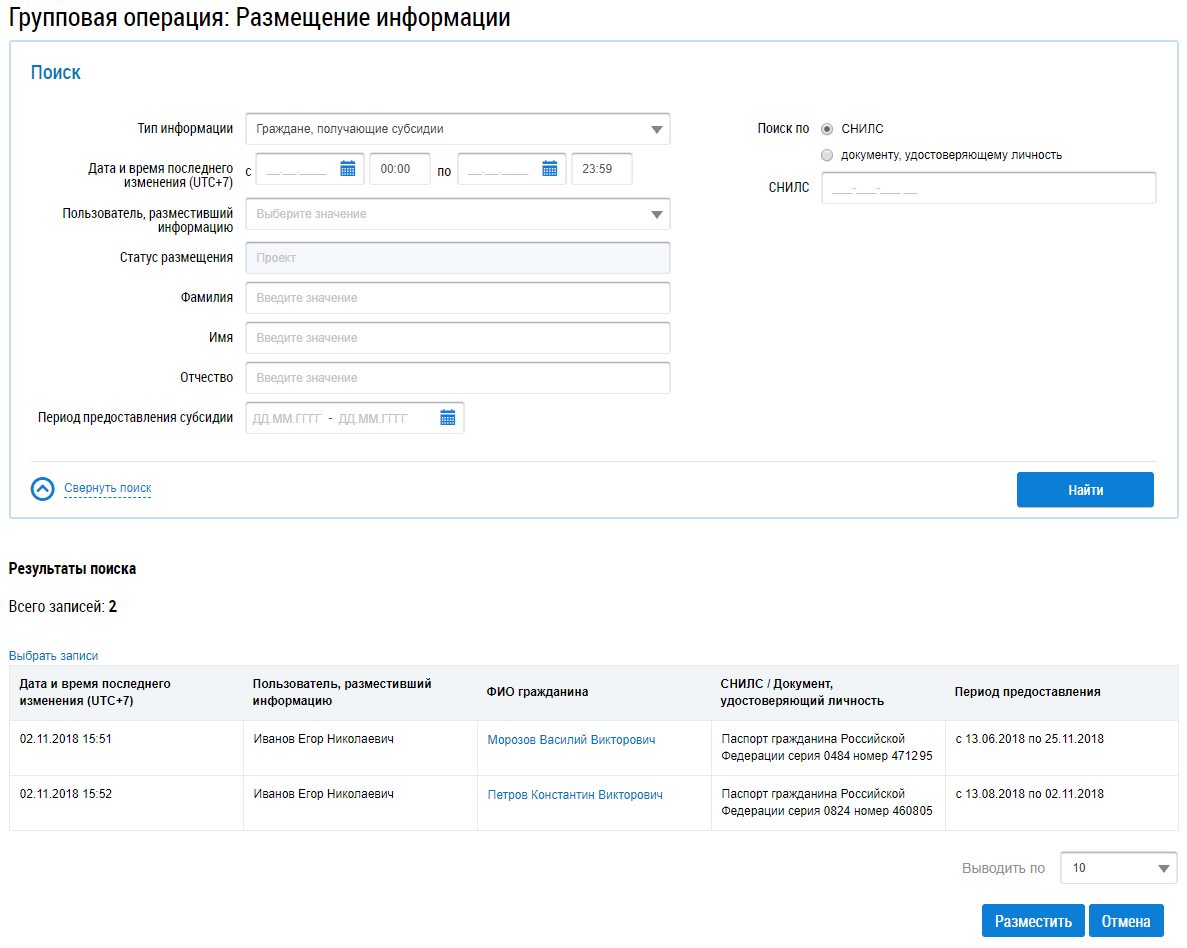The image size is (1187, 948).
Task: Open the Пользователь, разместивший информацию dropdown
Action: point(457,214)
